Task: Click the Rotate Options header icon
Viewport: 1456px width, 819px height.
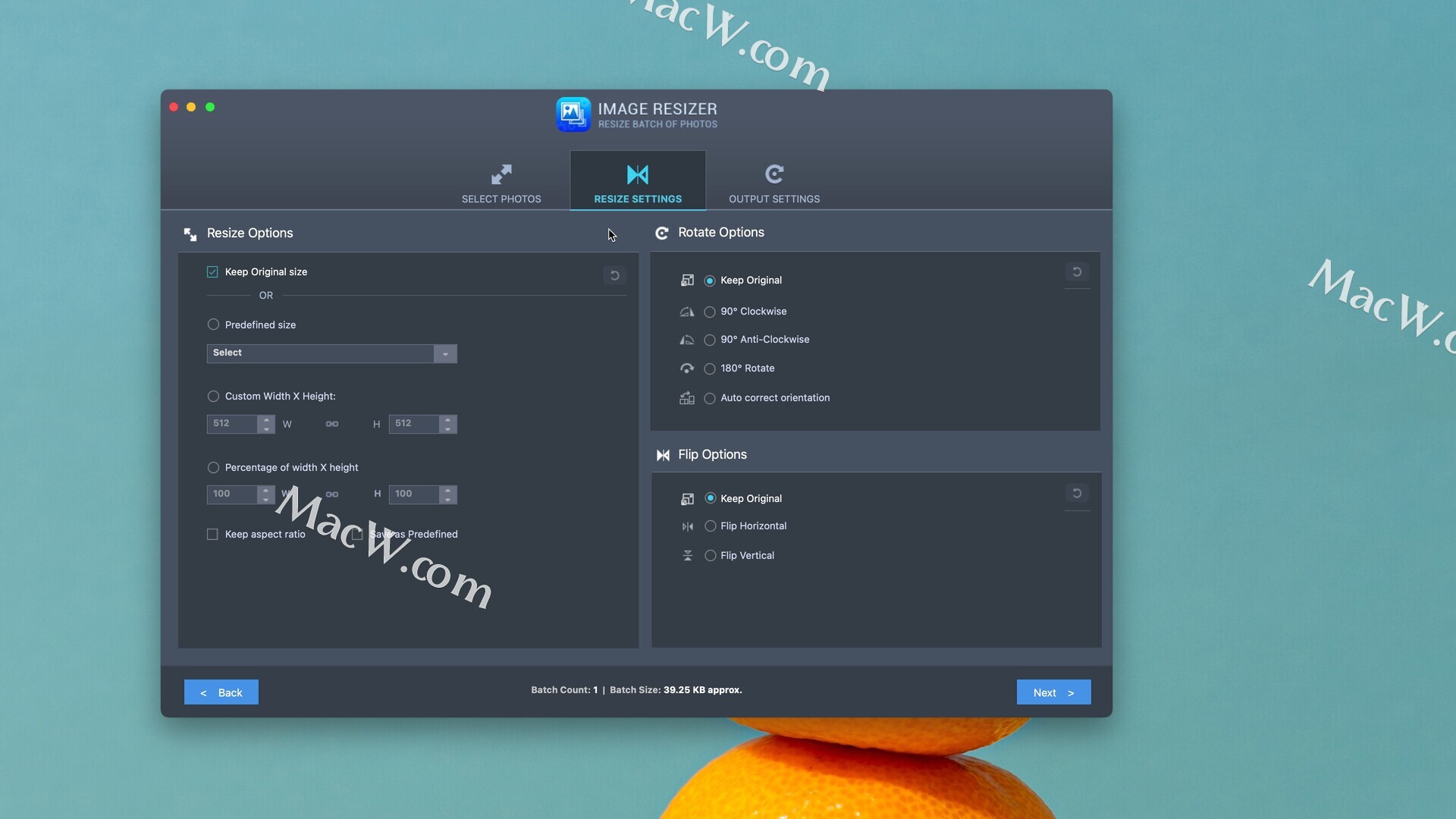Action: pyautogui.click(x=662, y=233)
